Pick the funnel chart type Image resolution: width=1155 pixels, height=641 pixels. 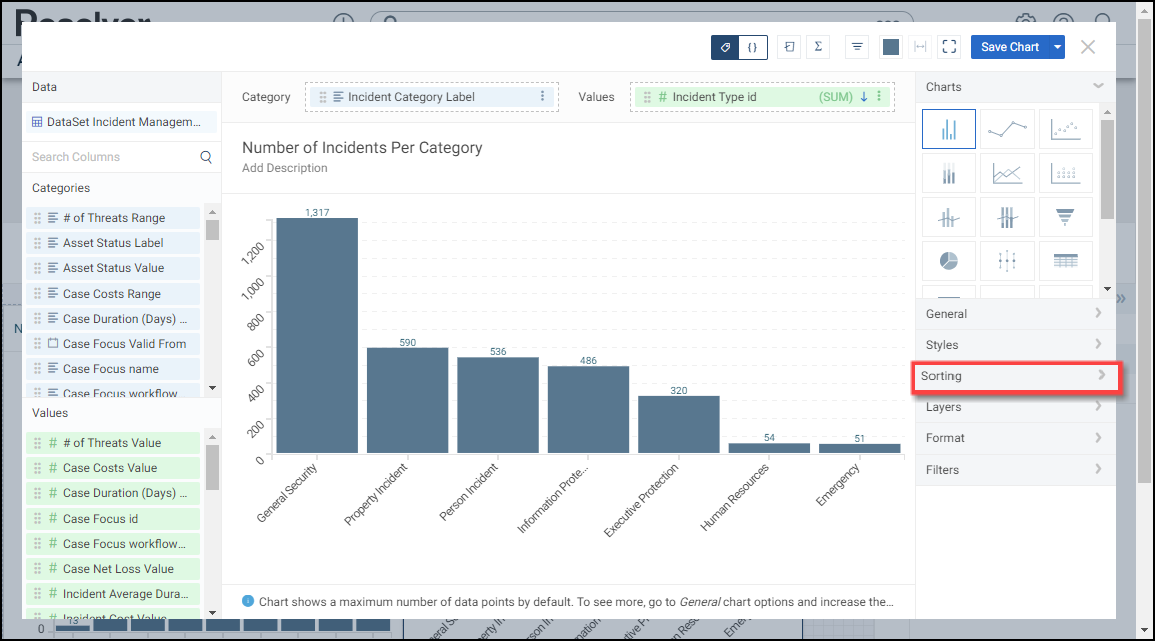(1065, 217)
